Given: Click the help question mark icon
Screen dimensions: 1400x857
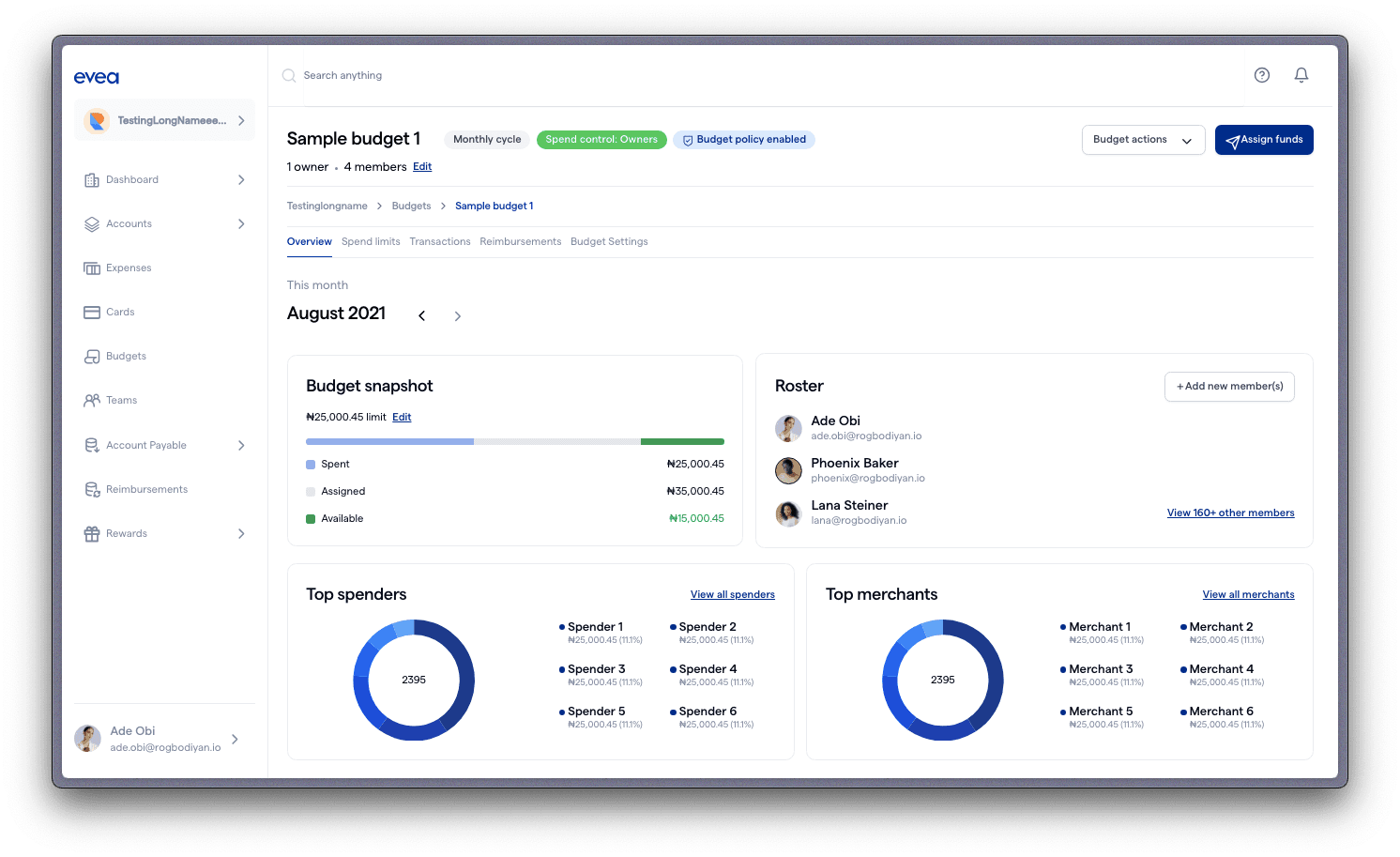Looking at the screenshot, I should click(x=1262, y=75).
